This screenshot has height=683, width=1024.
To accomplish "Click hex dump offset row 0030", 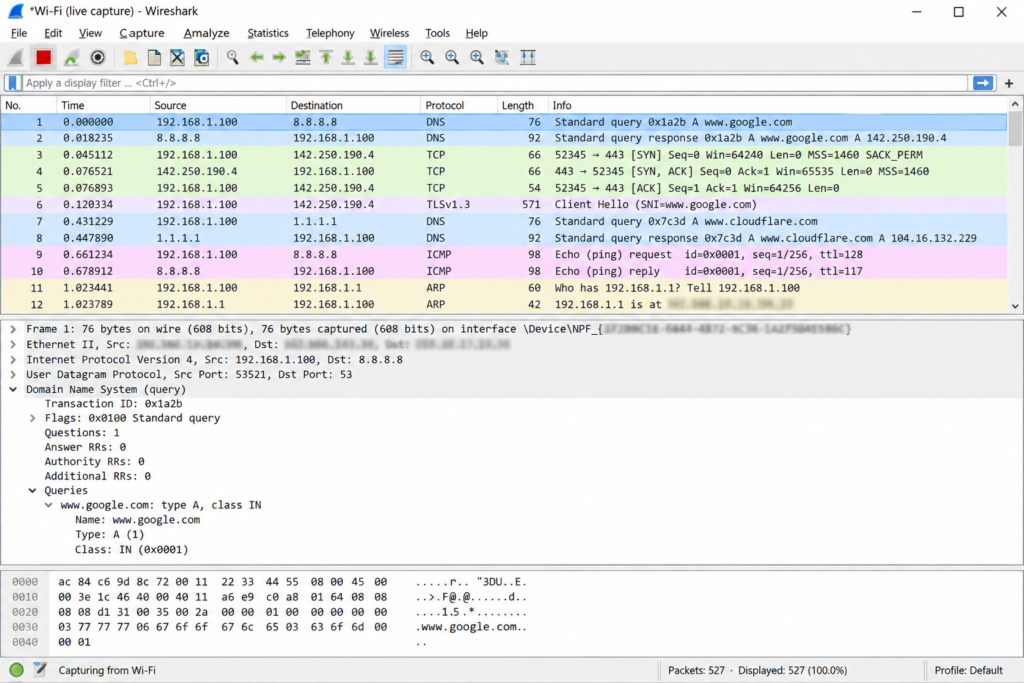I will pyautogui.click(x=25, y=627).
